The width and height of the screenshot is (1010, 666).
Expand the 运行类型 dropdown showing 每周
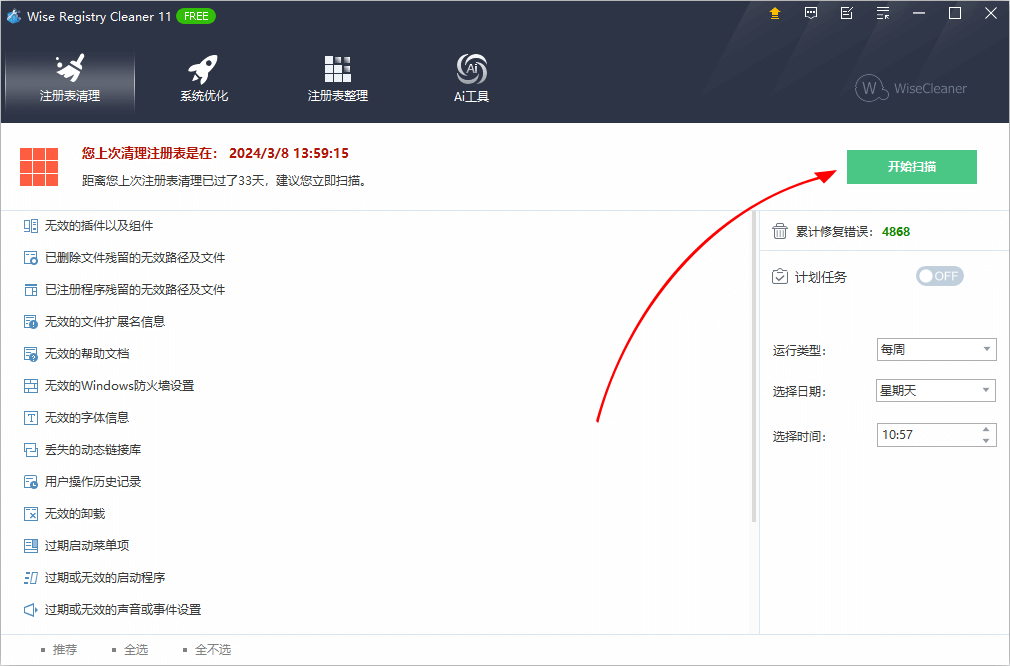pyautogui.click(x=936, y=350)
